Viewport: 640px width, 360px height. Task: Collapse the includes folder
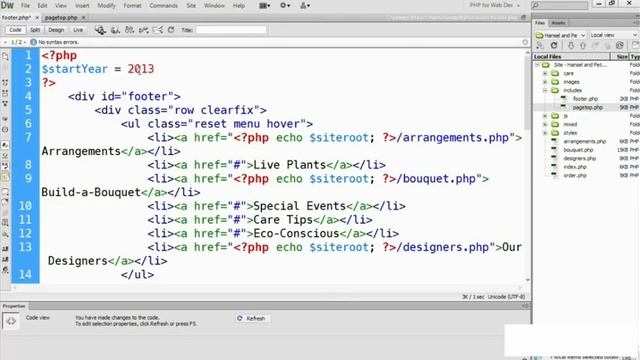click(545, 91)
